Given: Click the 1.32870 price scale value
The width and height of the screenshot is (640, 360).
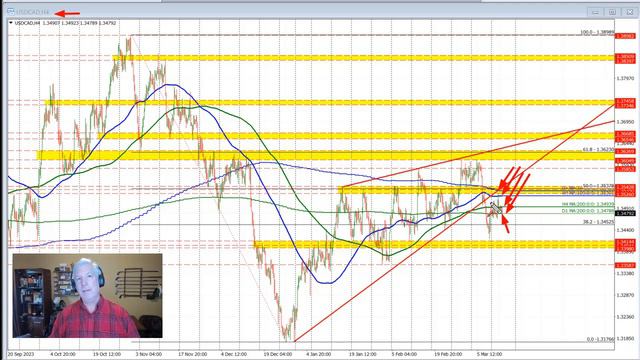Looking at the screenshot, I should [625, 295].
